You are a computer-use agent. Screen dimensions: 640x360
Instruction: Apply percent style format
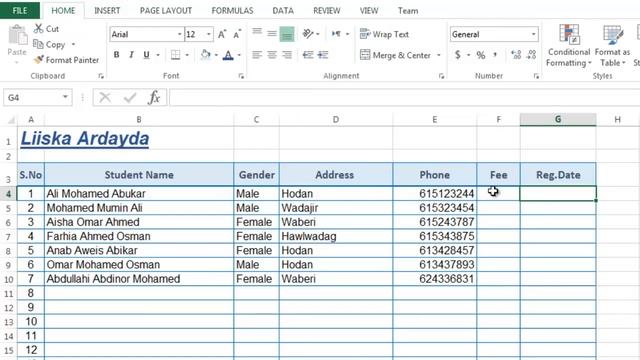[x=481, y=55]
